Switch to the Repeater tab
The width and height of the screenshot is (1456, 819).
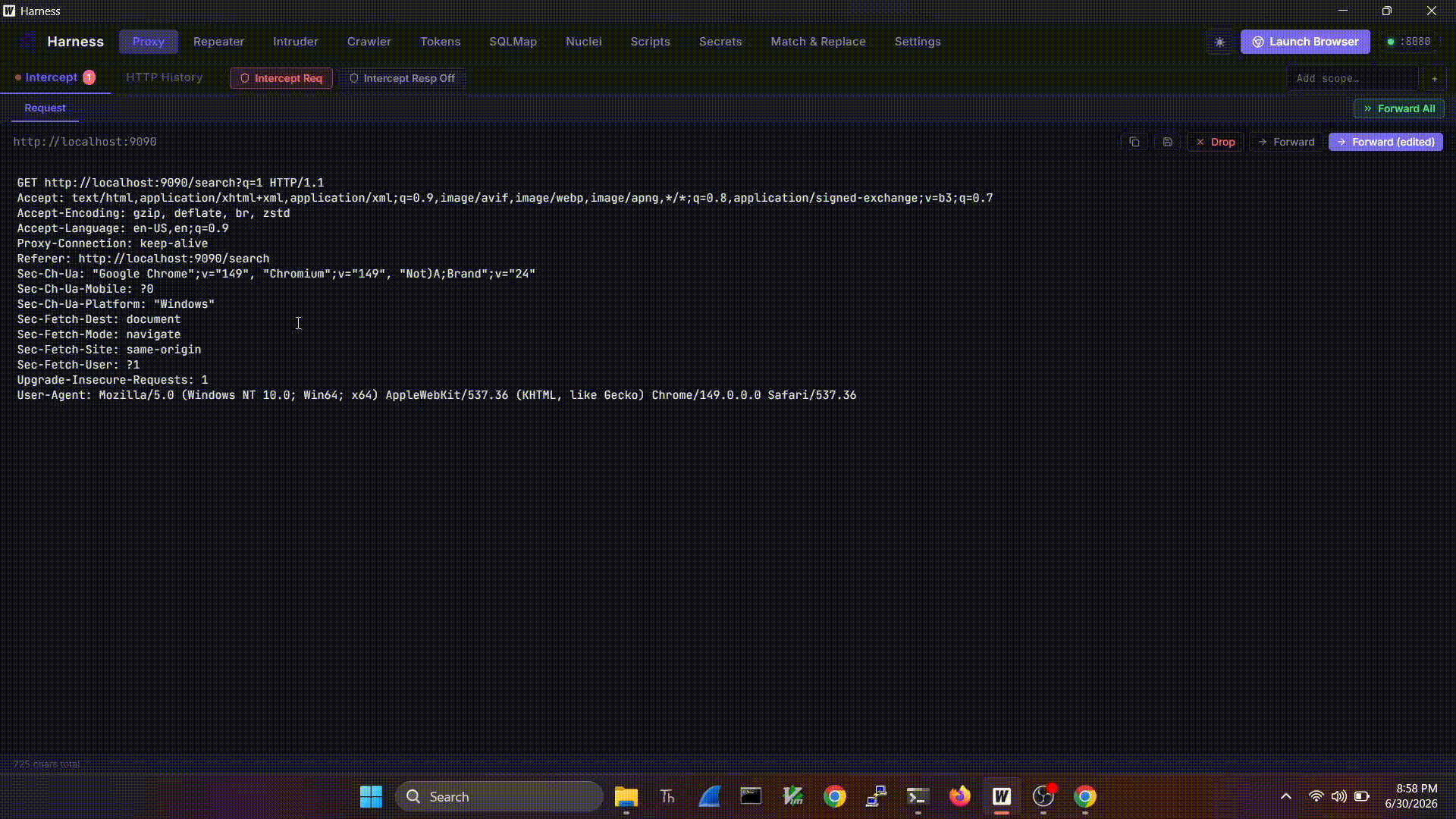(218, 42)
